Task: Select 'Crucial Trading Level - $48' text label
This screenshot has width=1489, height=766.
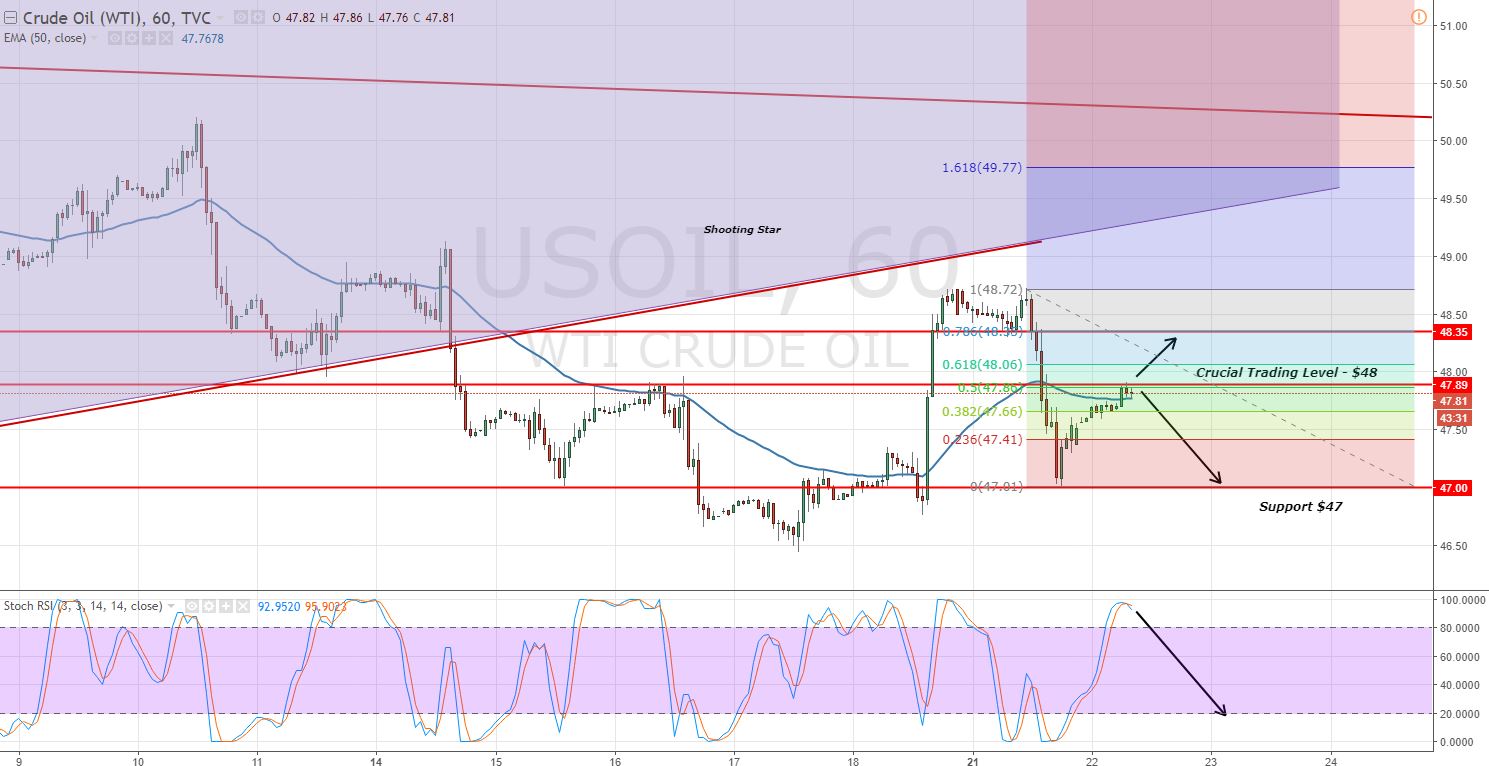Action: [x=1286, y=372]
